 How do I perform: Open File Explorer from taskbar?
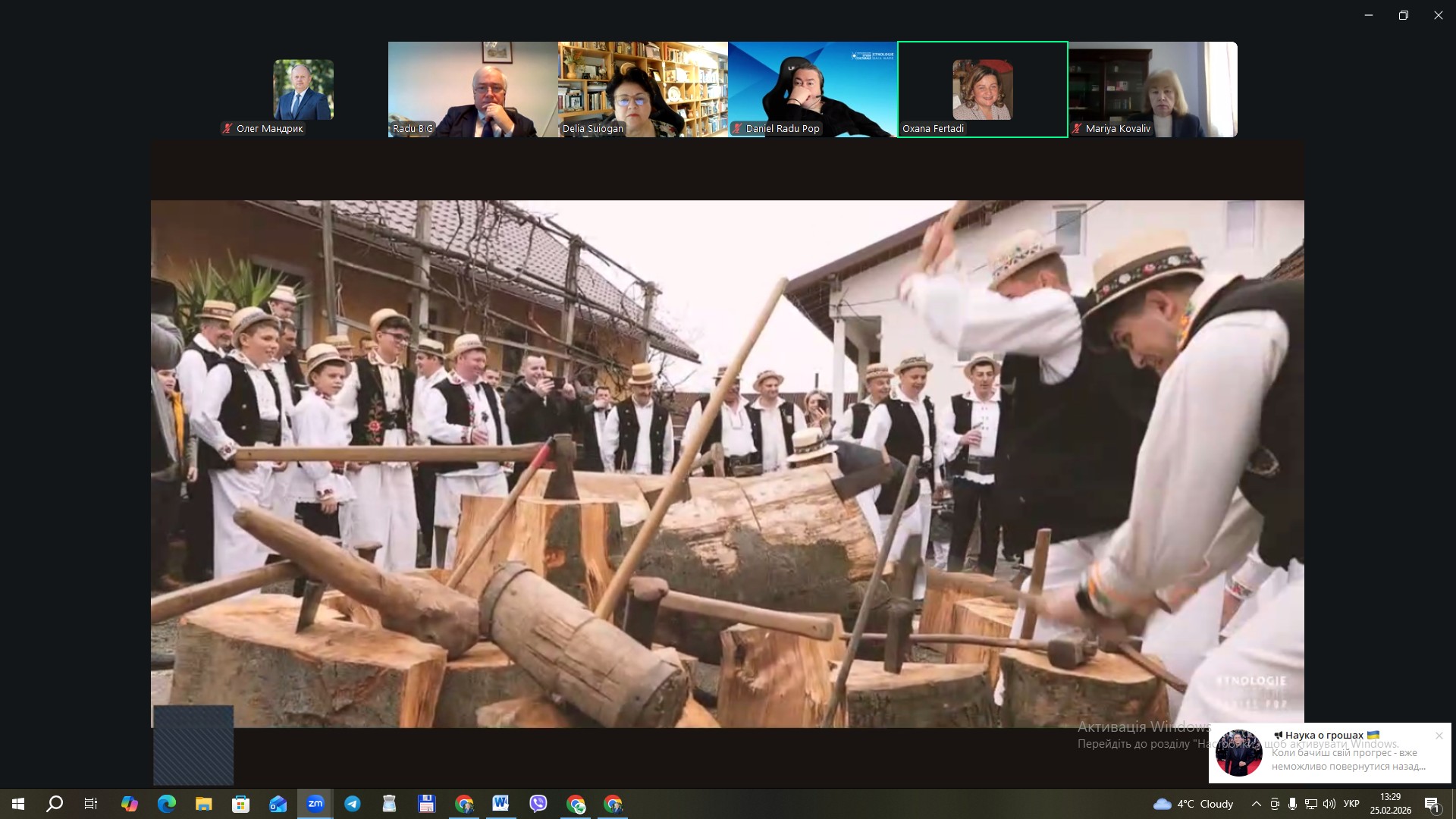coord(203,804)
